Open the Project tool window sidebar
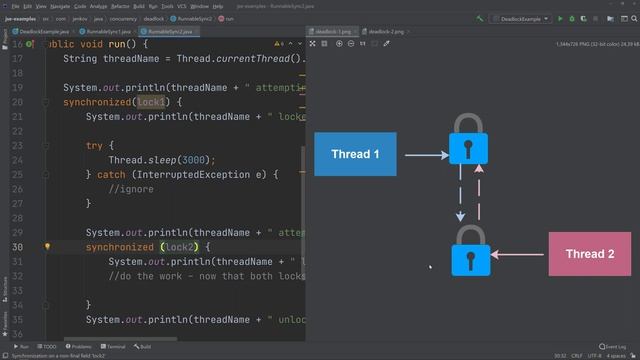640x360 pixels. tap(5, 40)
